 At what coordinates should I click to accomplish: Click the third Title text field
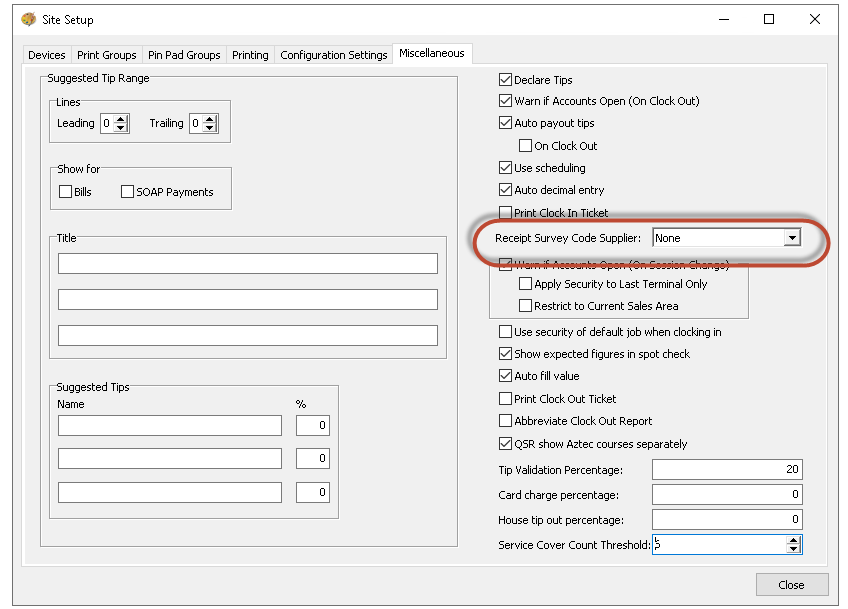coord(248,335)
